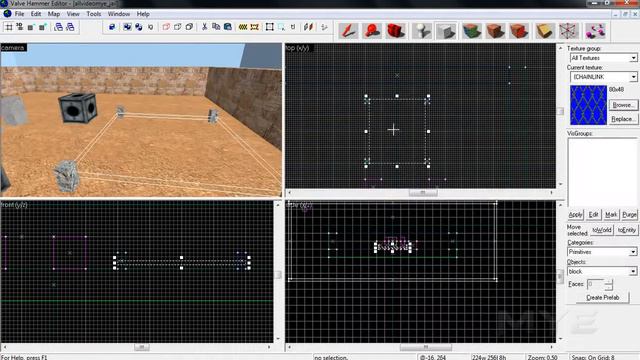Click the Cut scissors icon

pyautogui.click(x=204, y=27)
